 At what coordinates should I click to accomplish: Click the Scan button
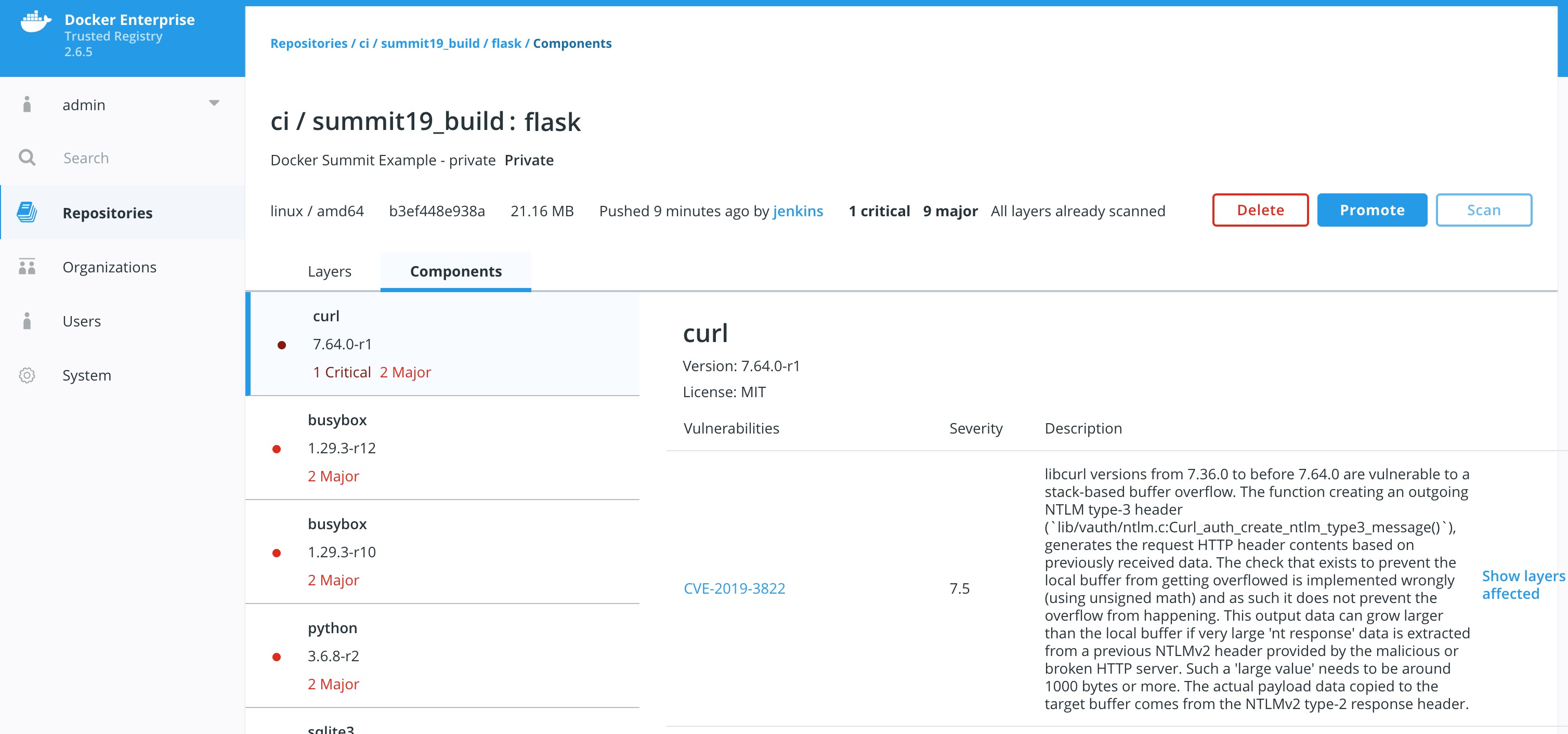(x=1483, y=211)
